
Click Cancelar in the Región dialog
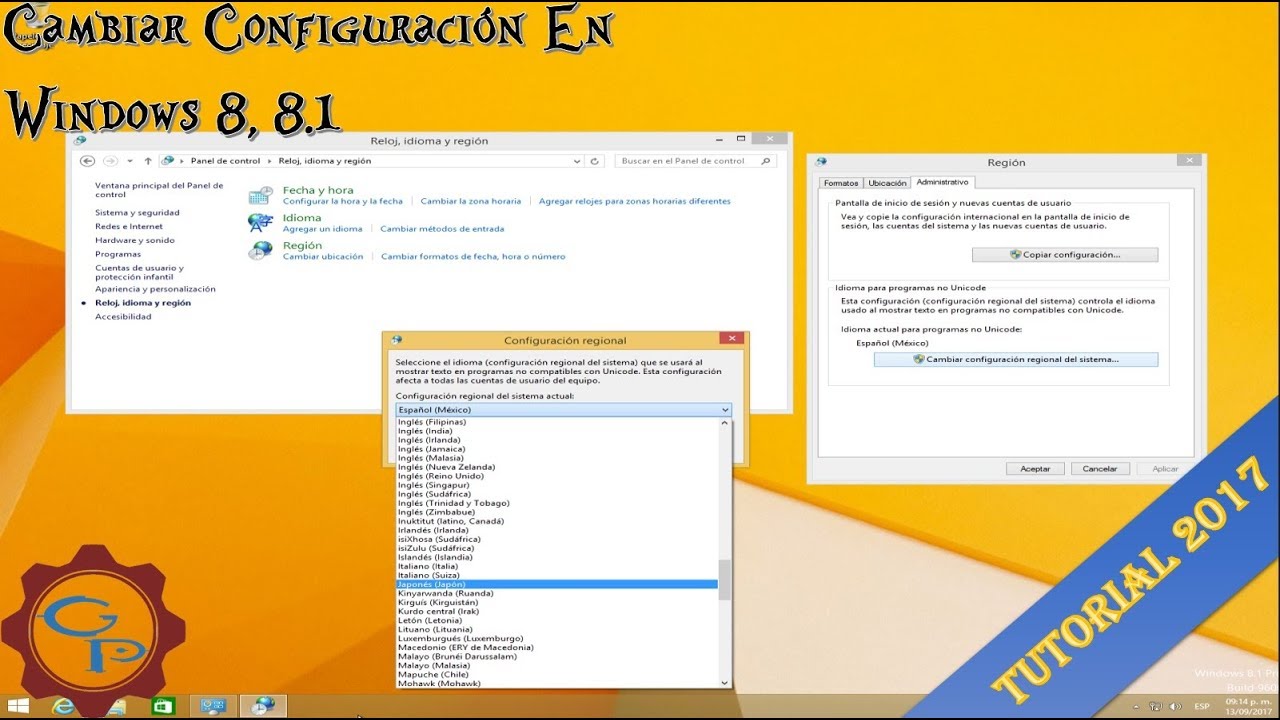1100,468
